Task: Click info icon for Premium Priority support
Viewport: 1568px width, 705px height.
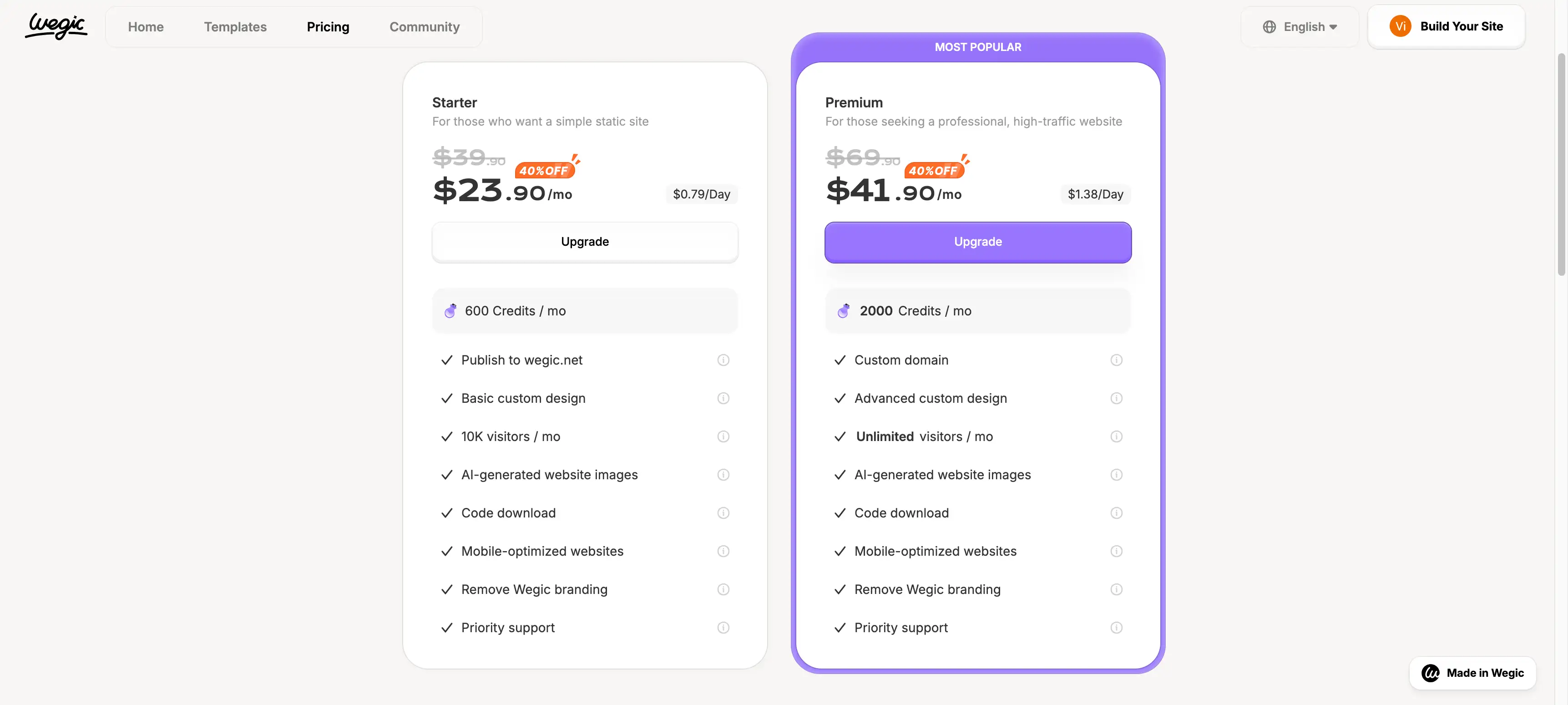Action: coord(1116,628)
